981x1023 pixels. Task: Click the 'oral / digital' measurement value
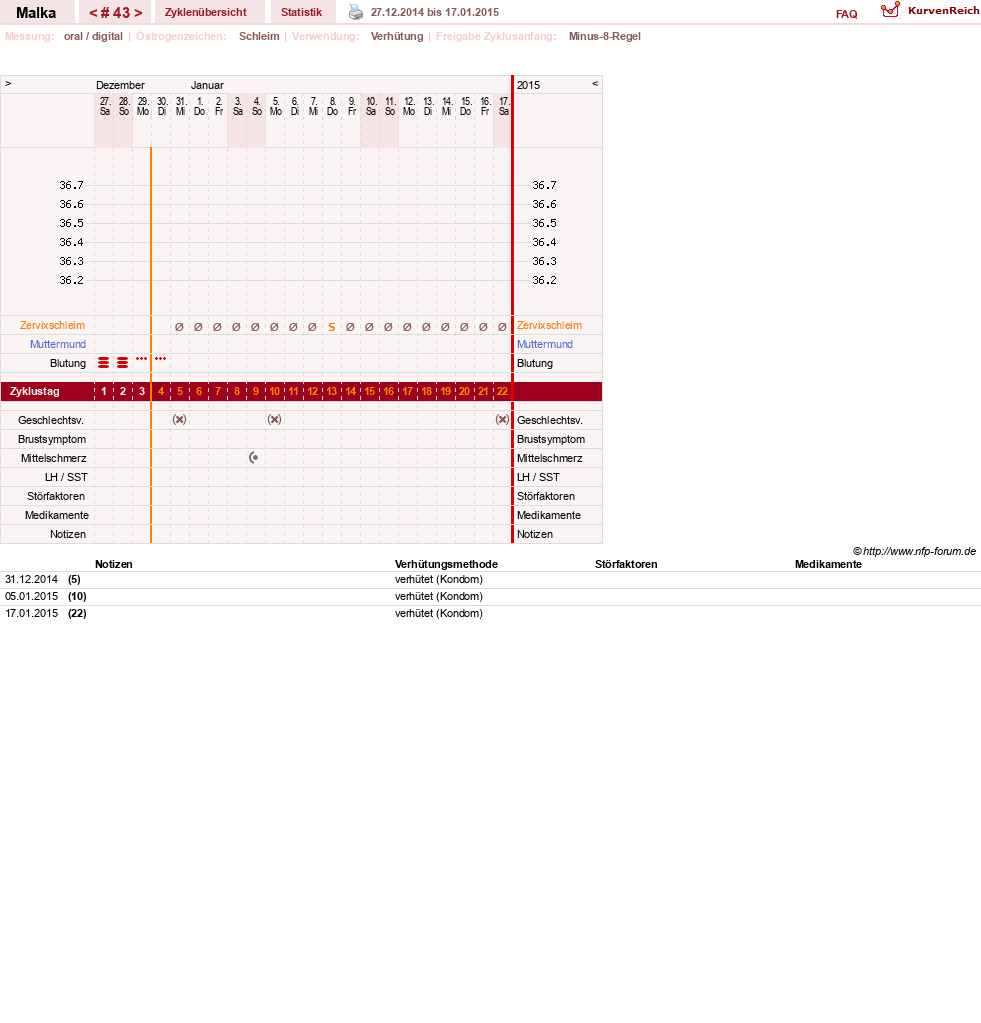[93, 37]
